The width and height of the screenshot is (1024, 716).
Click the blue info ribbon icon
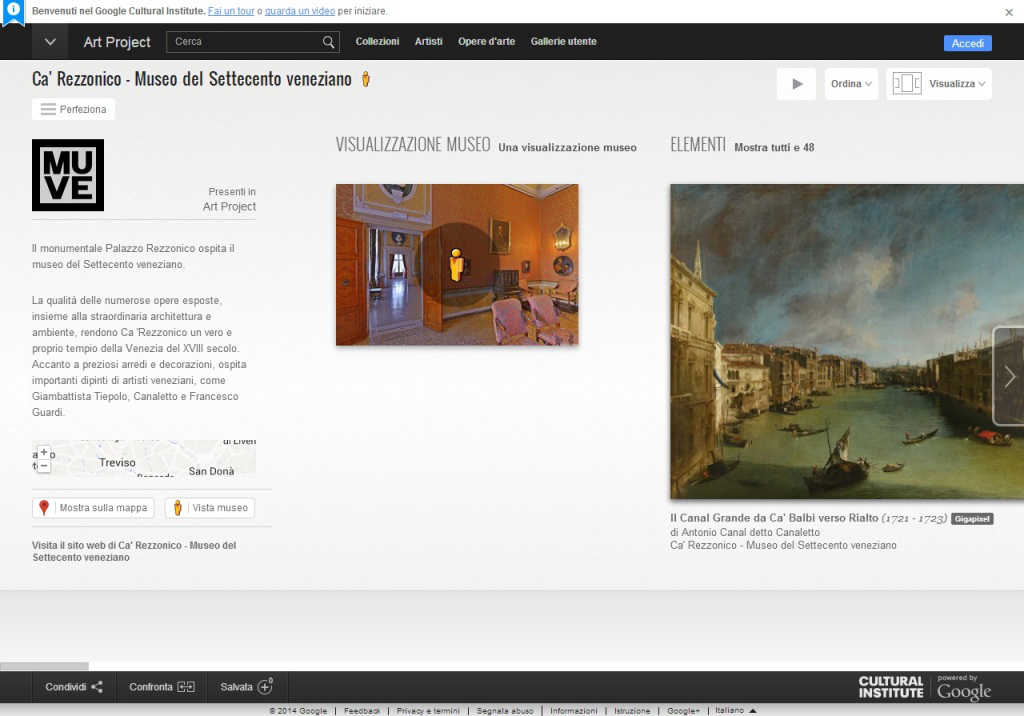12,12
